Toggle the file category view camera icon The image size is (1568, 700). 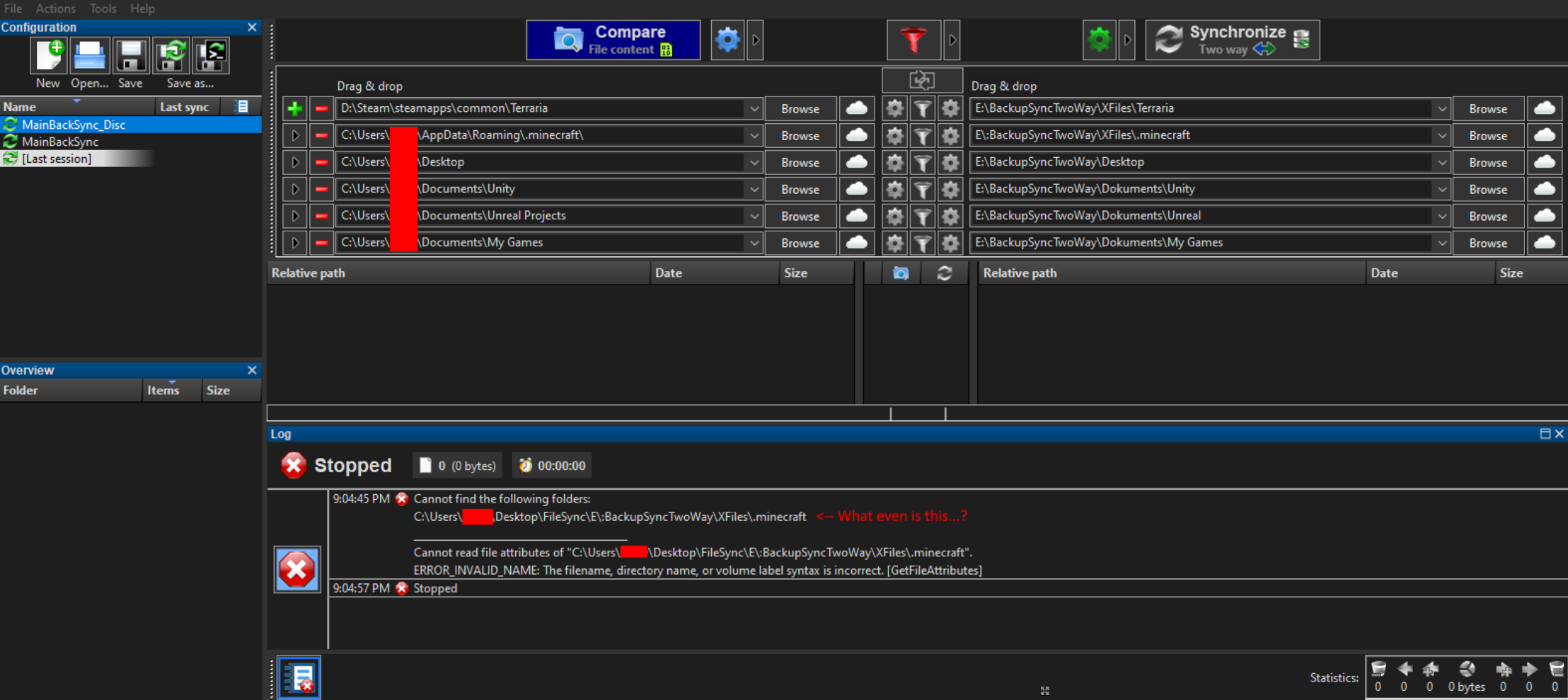tap(901, 273)
